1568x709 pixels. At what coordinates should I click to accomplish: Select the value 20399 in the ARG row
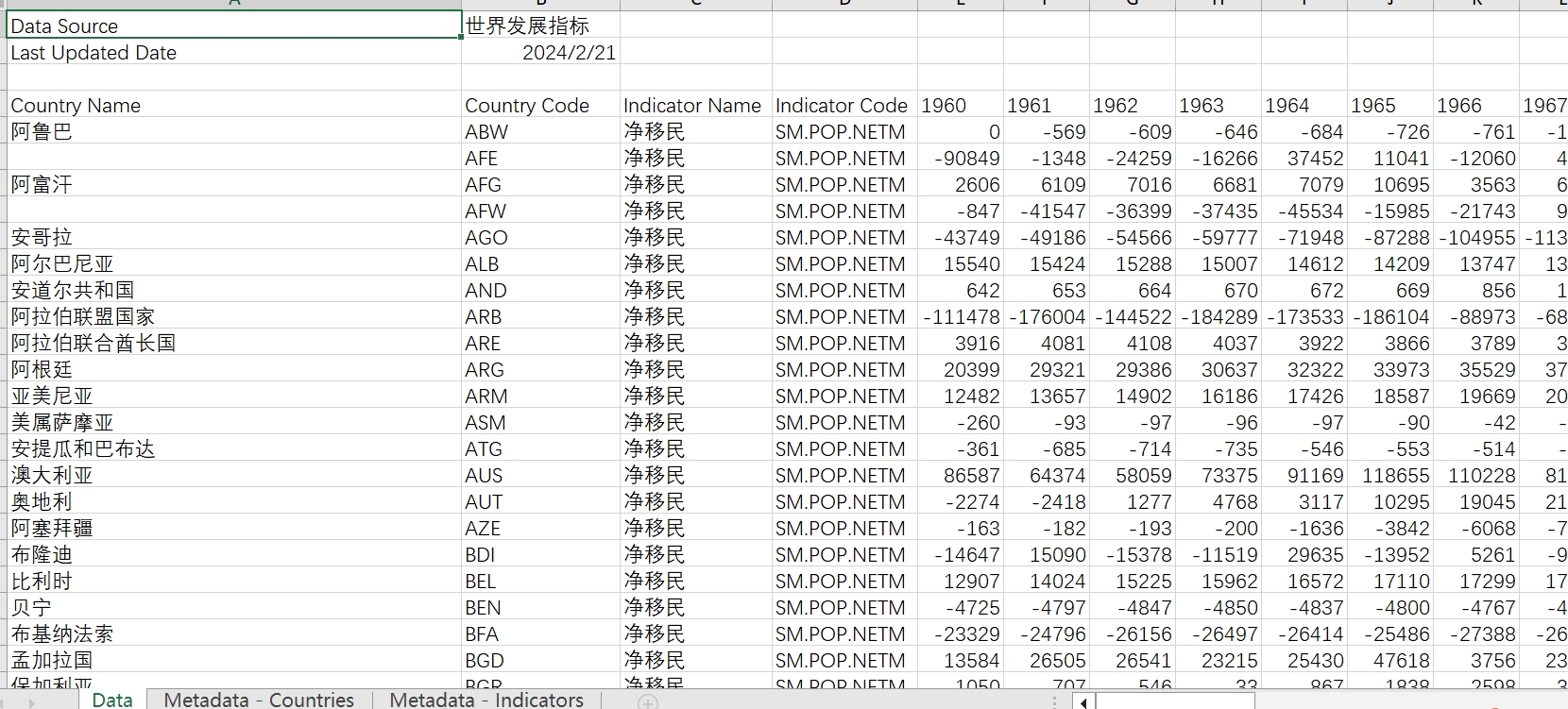pyautogui.click(x=961, y=369)
